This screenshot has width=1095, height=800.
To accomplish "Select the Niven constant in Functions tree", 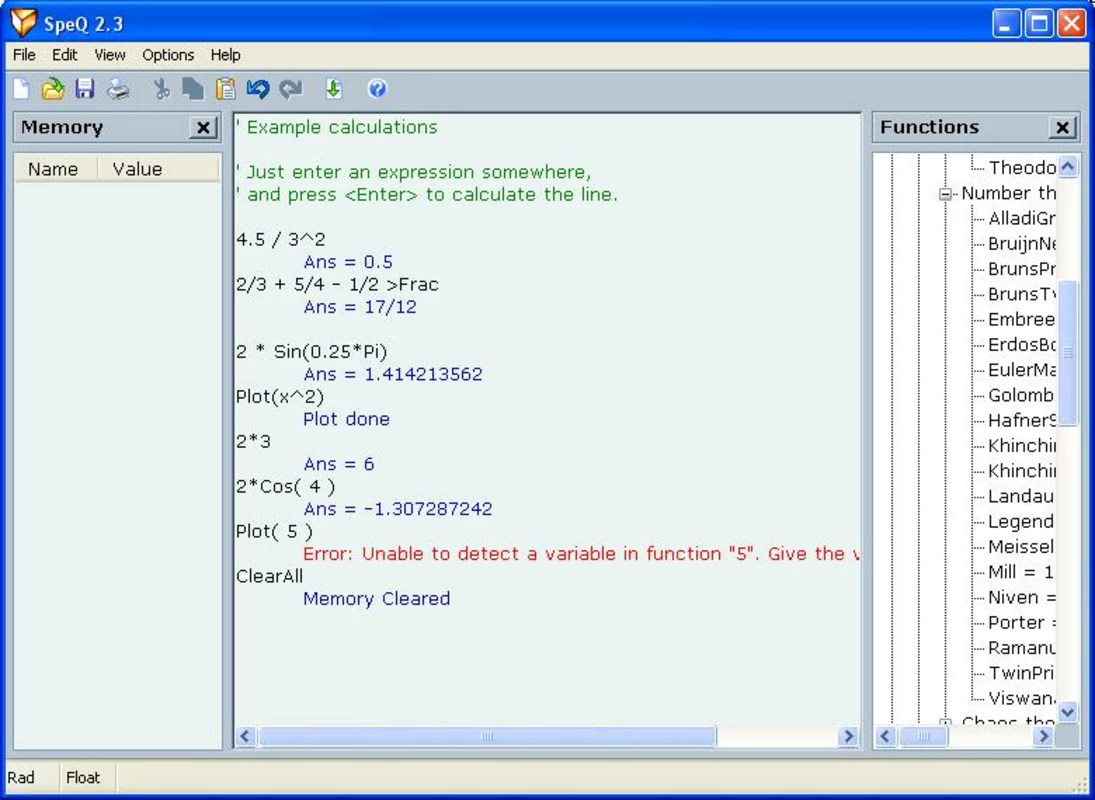I will pos(1022,598).
